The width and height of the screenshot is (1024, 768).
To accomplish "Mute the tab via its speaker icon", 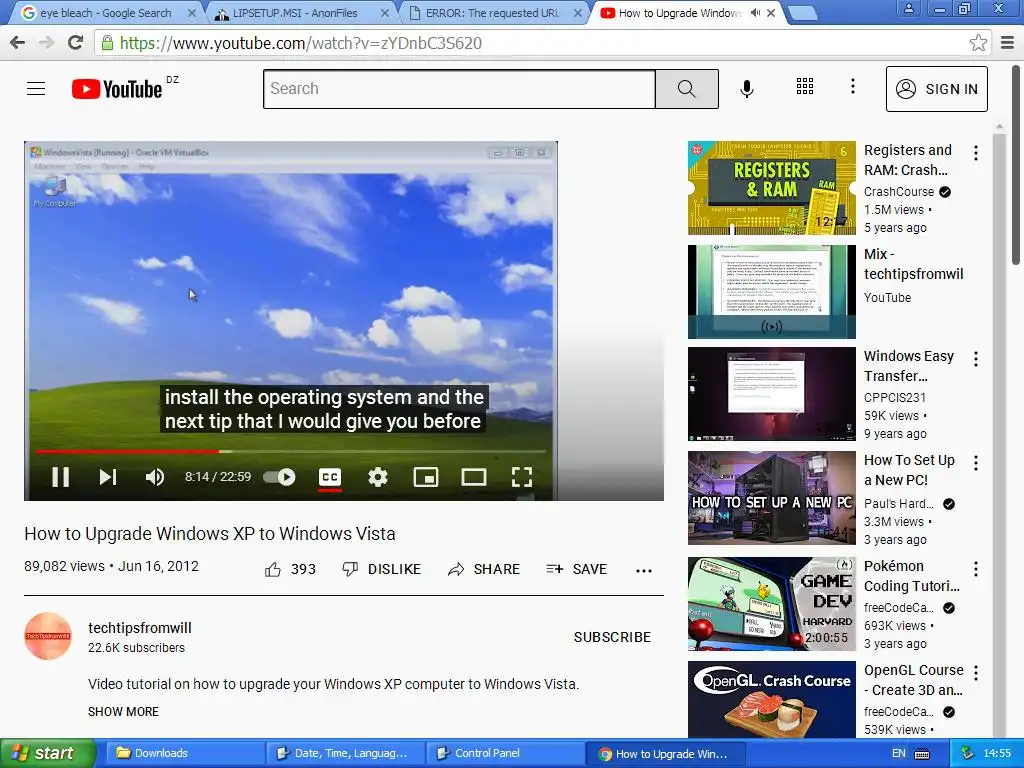I will tap(756, 12).
